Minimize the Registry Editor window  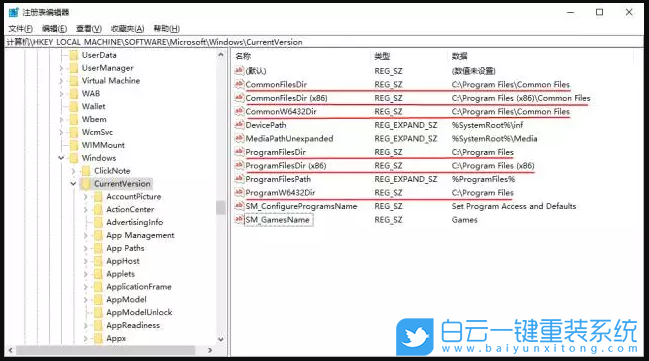570,12
